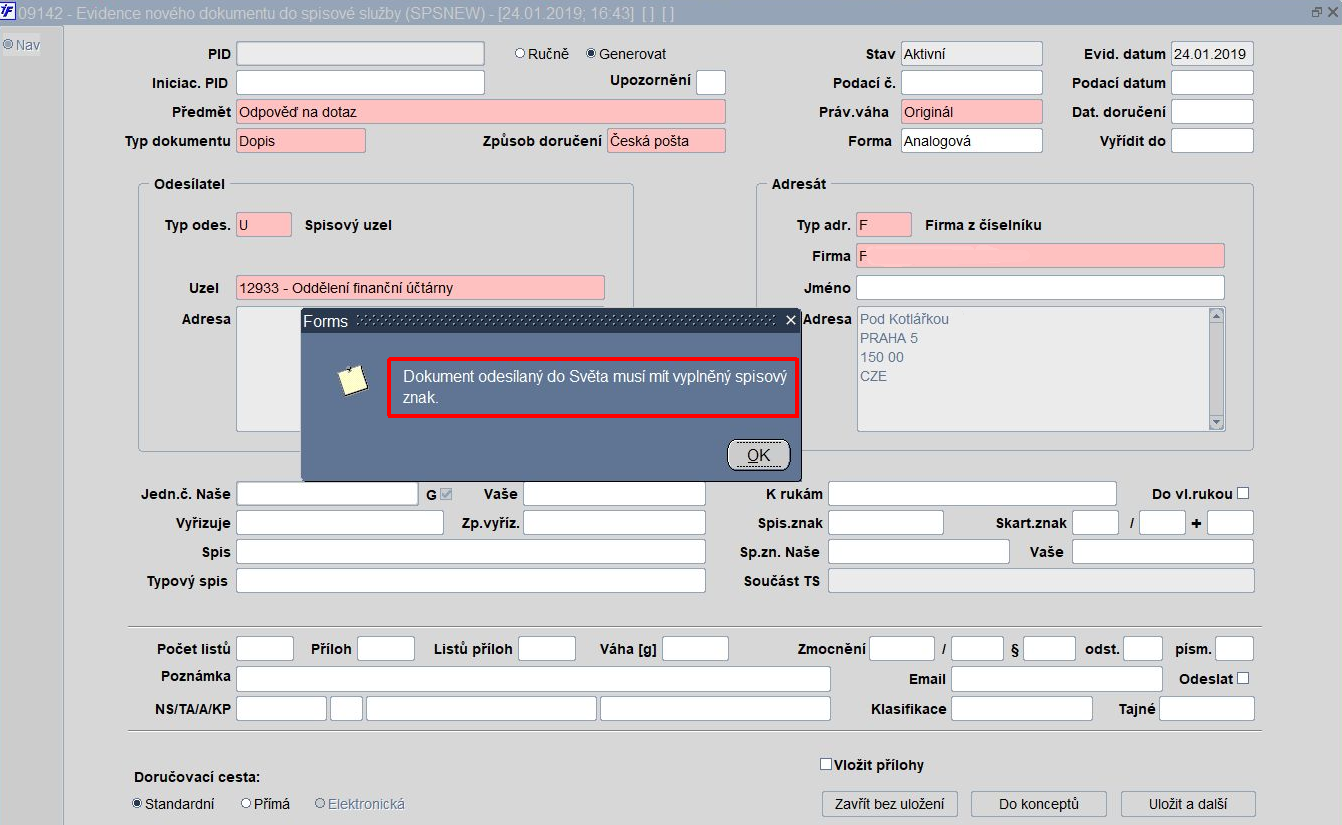Click the Do konceptů button

point(1039,804)
